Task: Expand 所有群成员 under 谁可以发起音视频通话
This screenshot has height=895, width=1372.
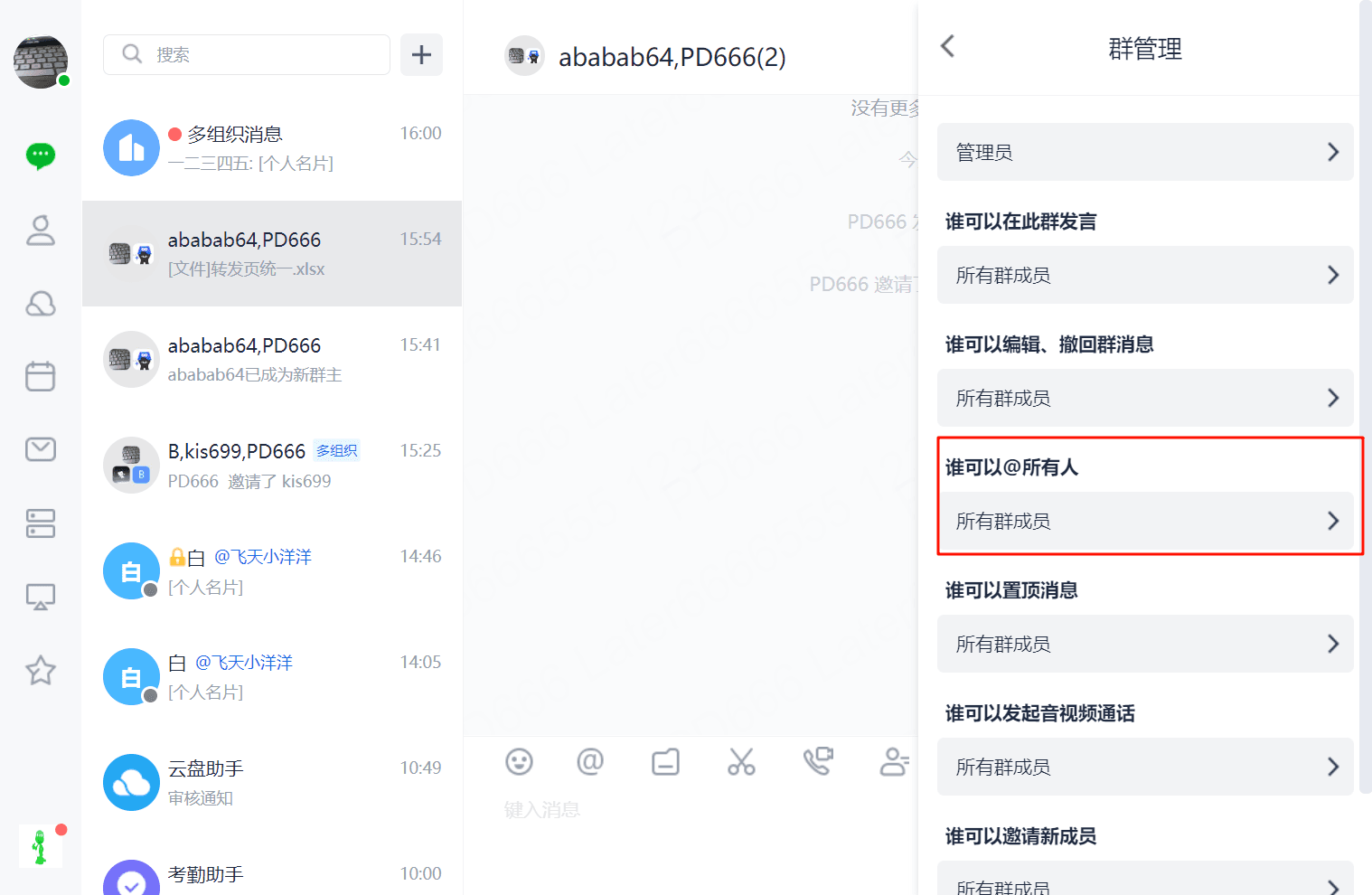Action: click(1145, 767)
